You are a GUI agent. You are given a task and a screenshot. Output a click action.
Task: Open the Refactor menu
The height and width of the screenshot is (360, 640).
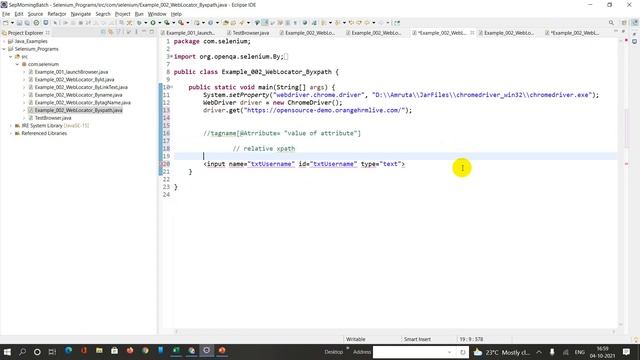click(57, 14)
